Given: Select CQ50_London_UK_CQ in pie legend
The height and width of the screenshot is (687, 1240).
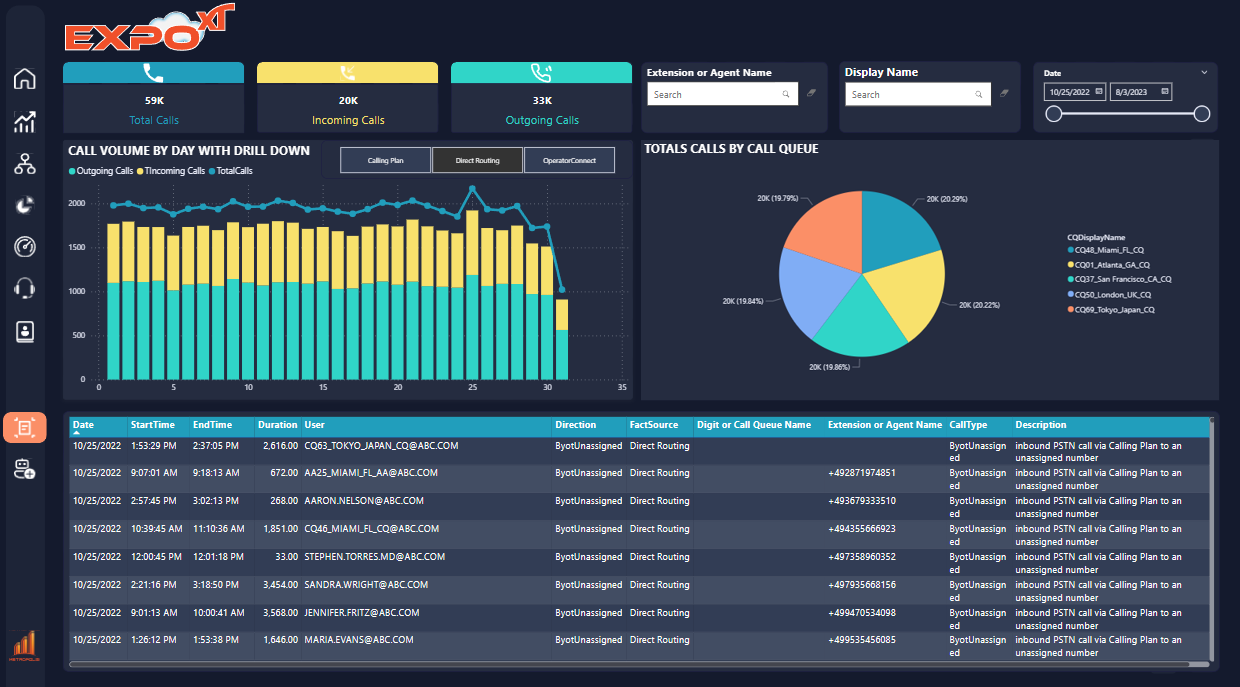Looking at the screenshot, I should [x=1112, y=295].
